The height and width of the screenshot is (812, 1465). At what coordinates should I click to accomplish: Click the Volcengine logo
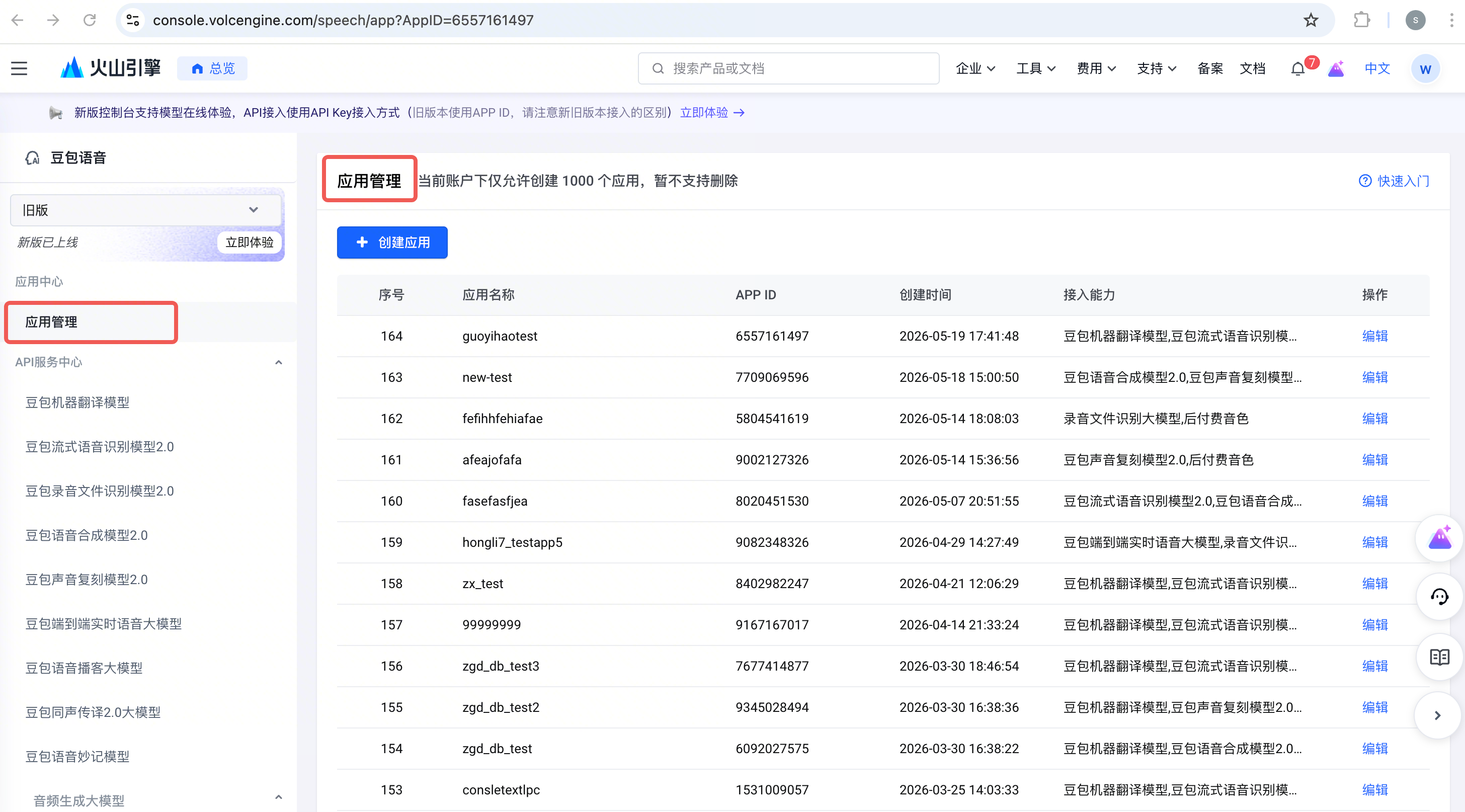[x=110, y=68]
